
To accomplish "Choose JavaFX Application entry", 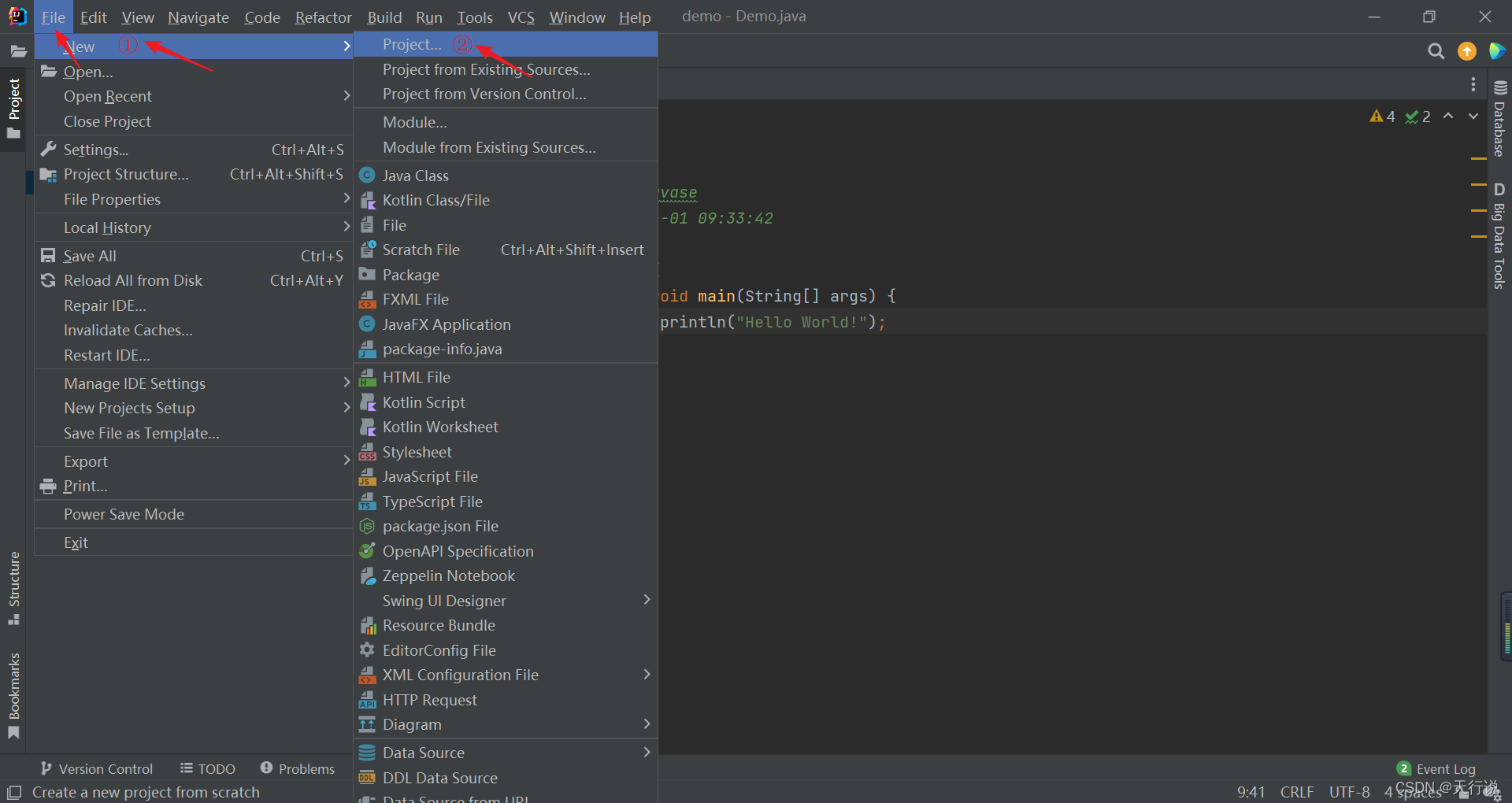I will pos(506,324).
